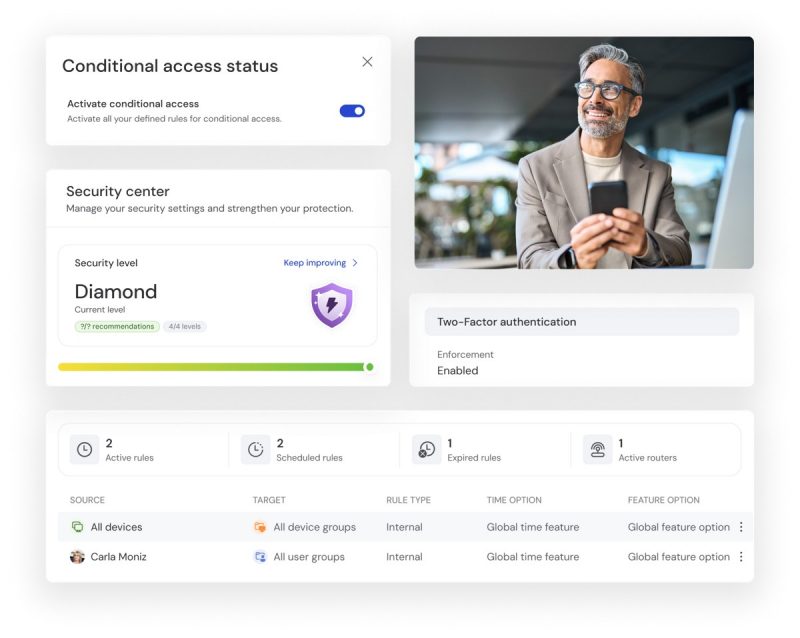
Task: Click the Diamond current level text
Action: [116, 291]
